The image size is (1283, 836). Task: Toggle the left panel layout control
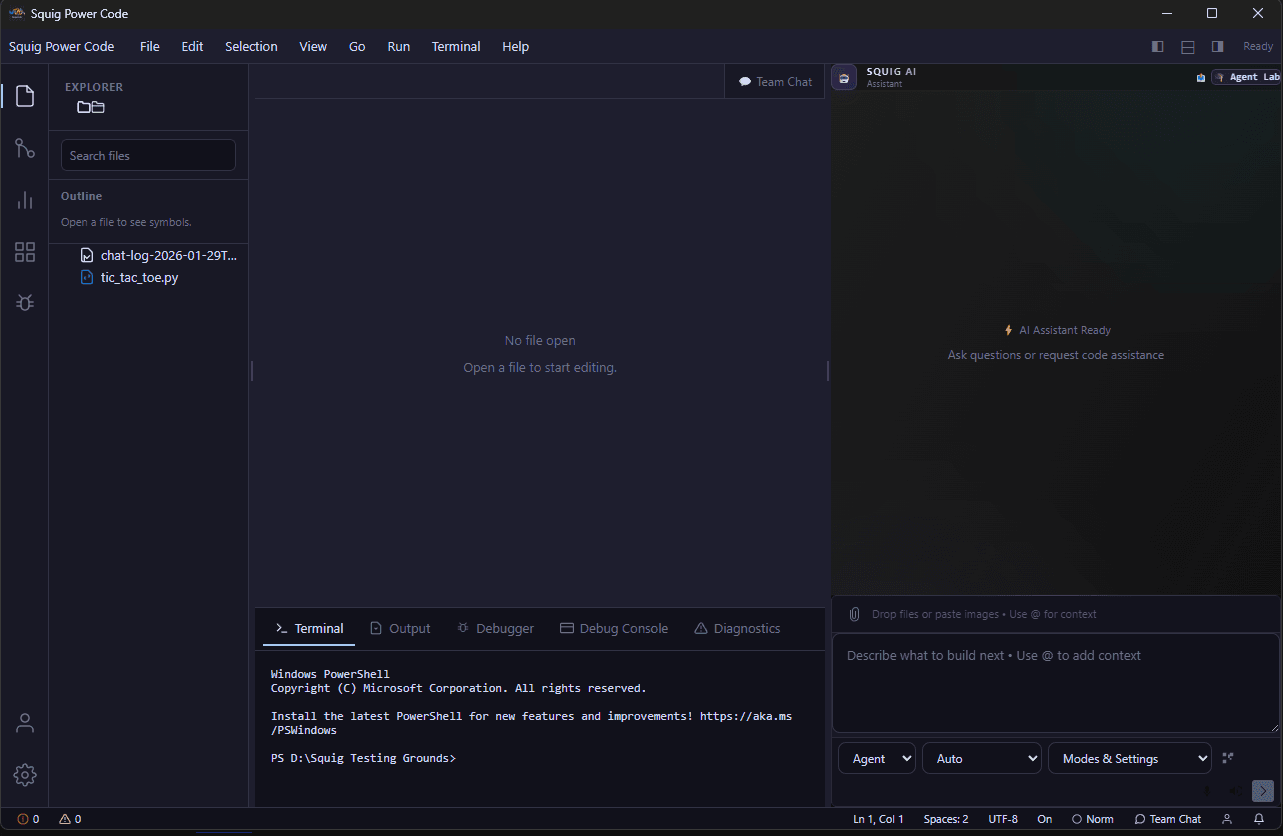coord(1157,46)
